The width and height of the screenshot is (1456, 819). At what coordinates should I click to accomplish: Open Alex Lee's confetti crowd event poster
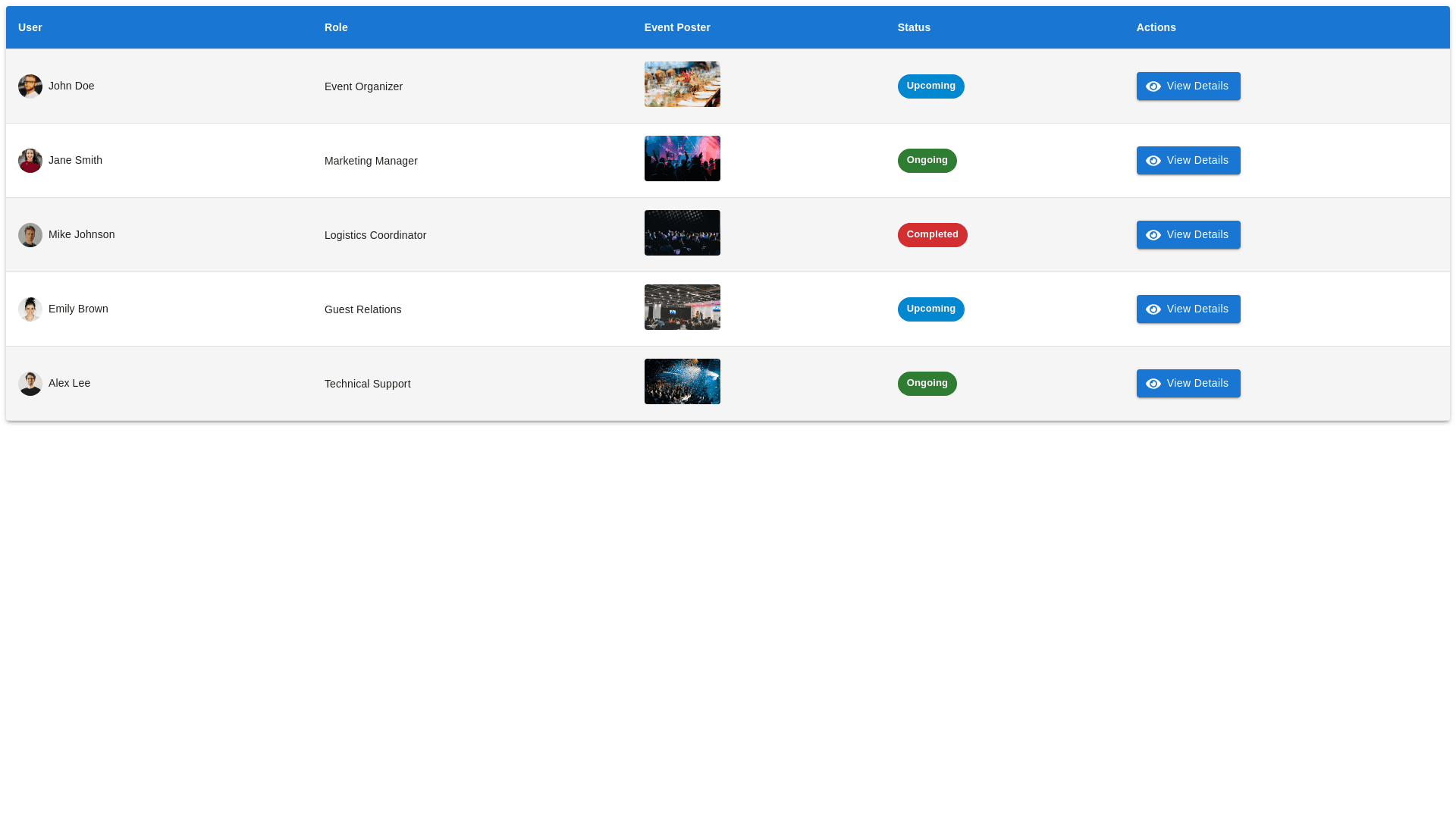(x=682, y=381)
